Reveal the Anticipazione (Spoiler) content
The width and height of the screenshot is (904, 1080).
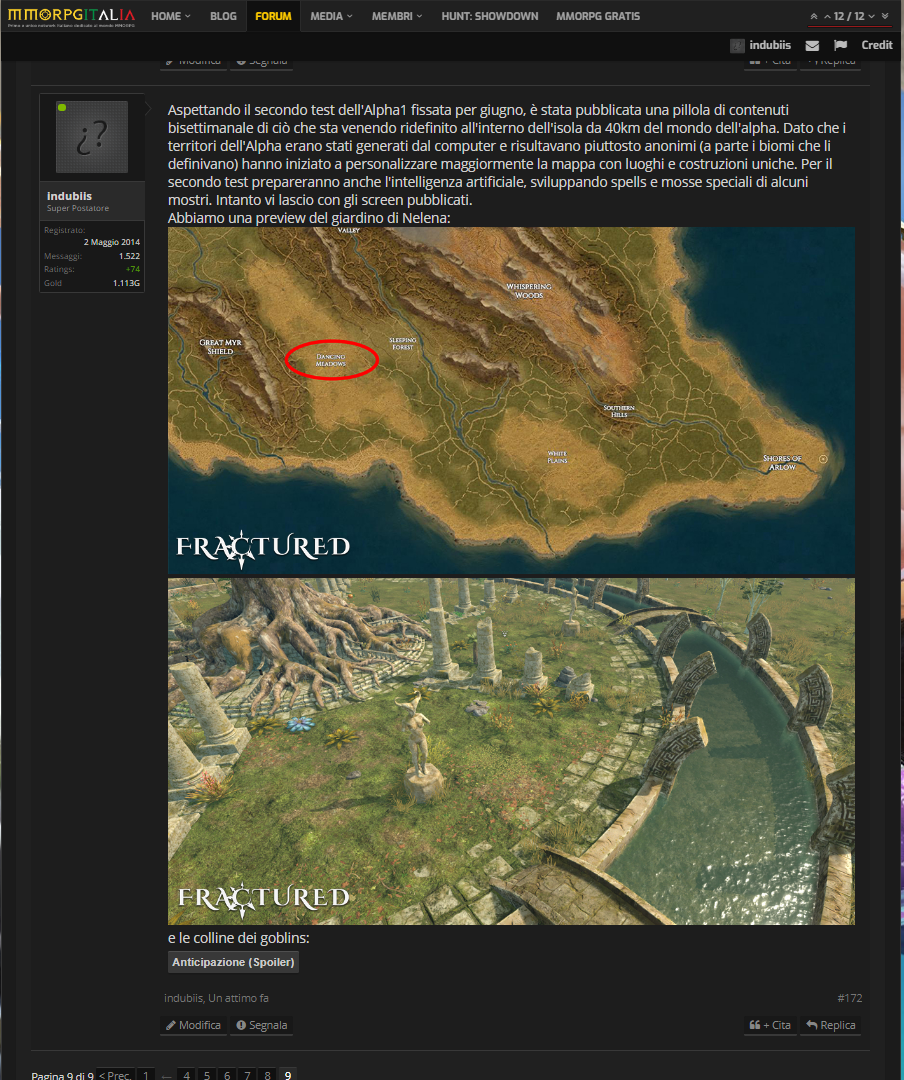point(233,962)
